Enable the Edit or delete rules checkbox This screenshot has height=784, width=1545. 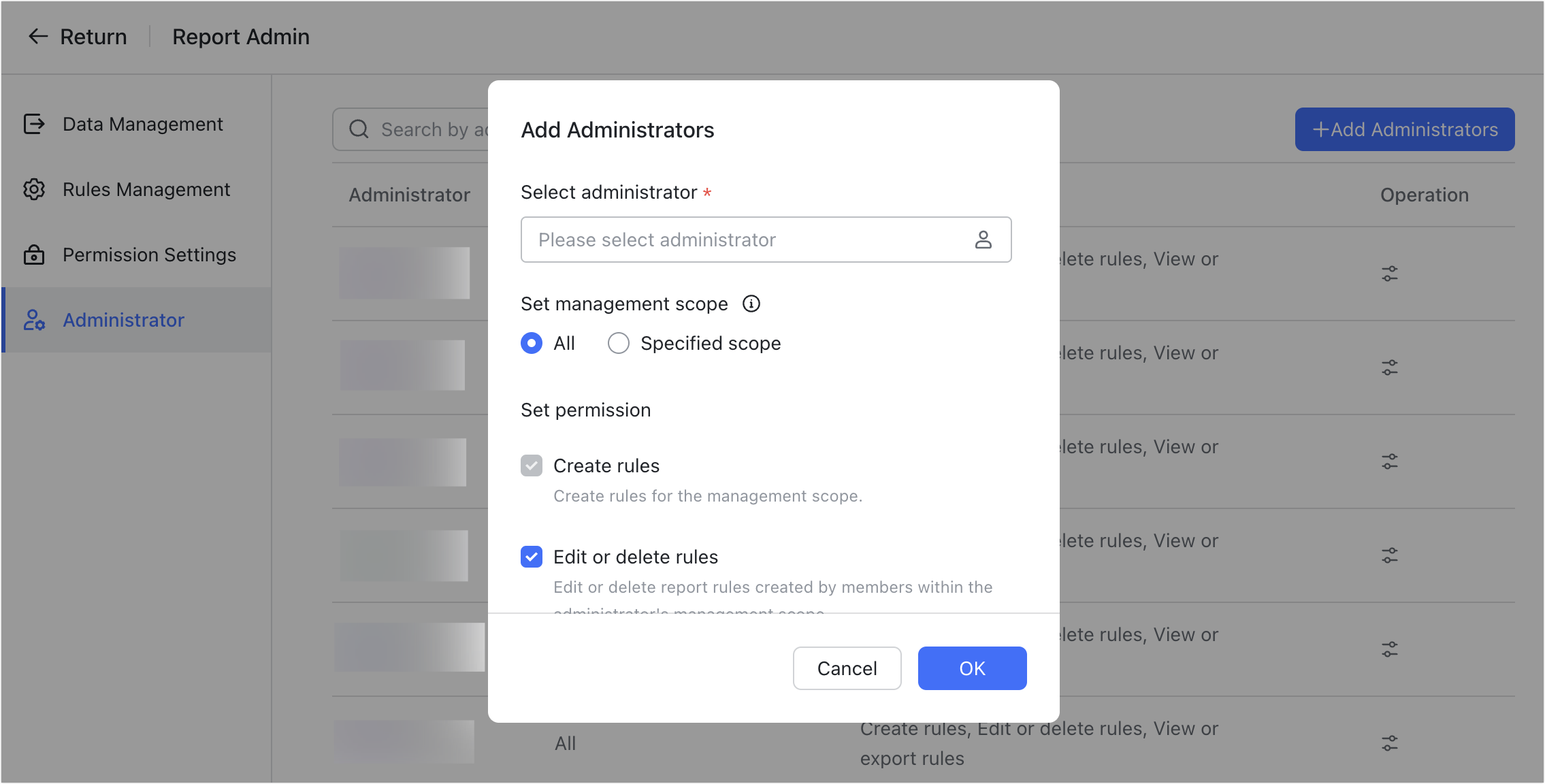(x=531, y=557)
